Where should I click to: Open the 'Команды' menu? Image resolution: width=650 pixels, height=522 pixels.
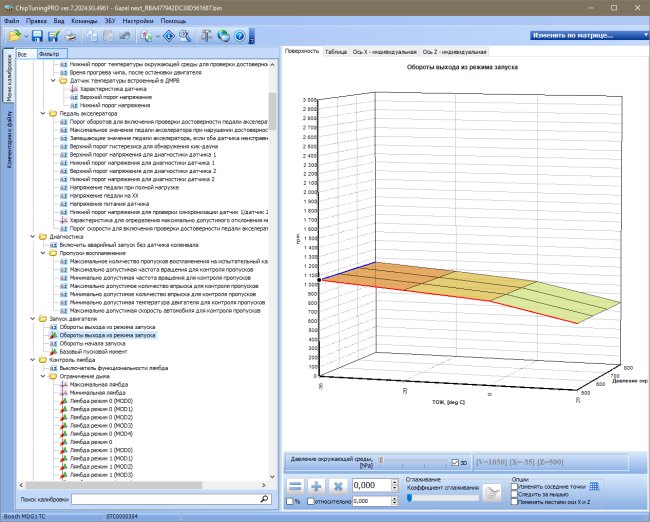click(84, 21)
